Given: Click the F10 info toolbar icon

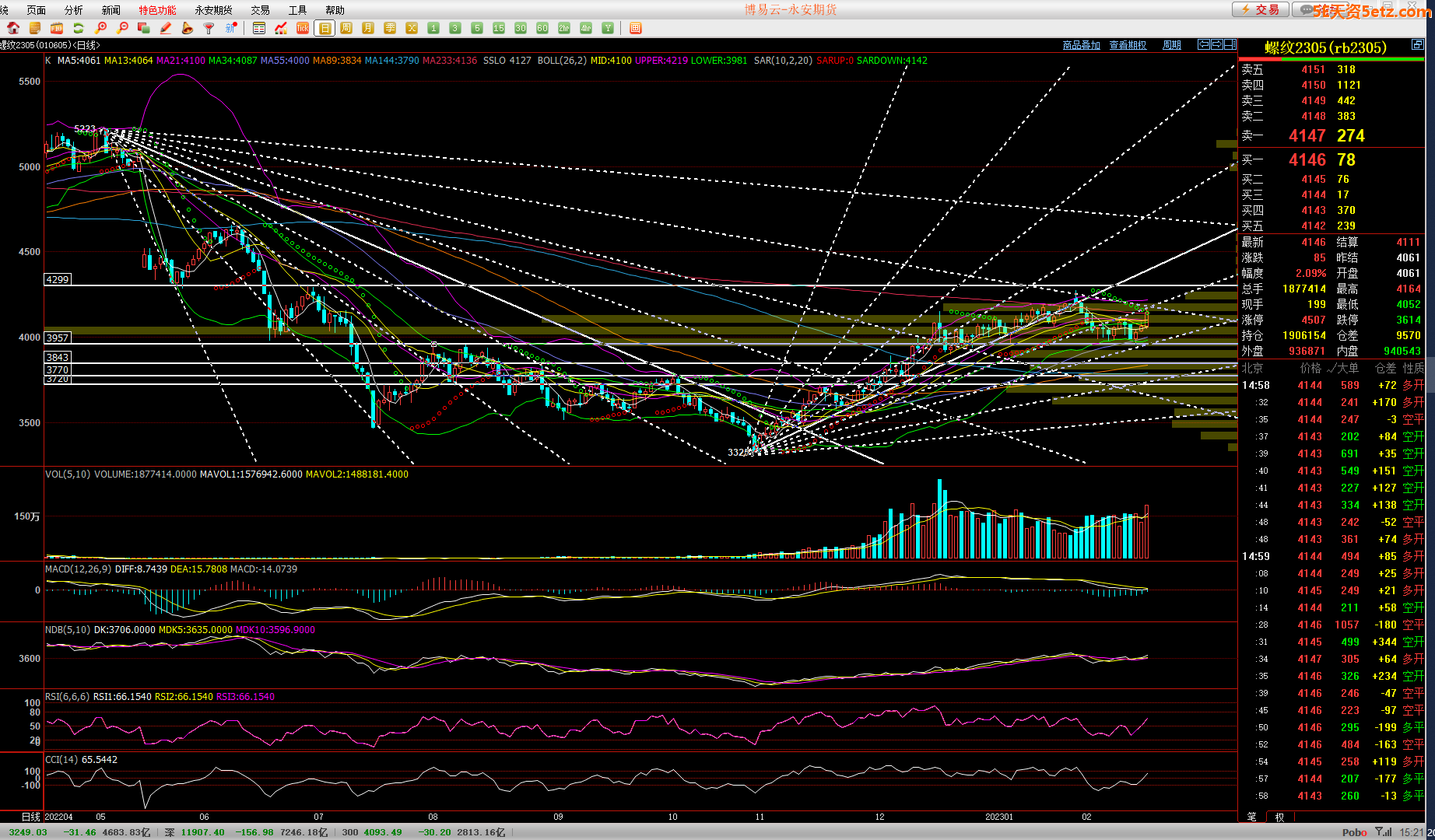Looking at the screenshot, I should click(x=57, y=28).
